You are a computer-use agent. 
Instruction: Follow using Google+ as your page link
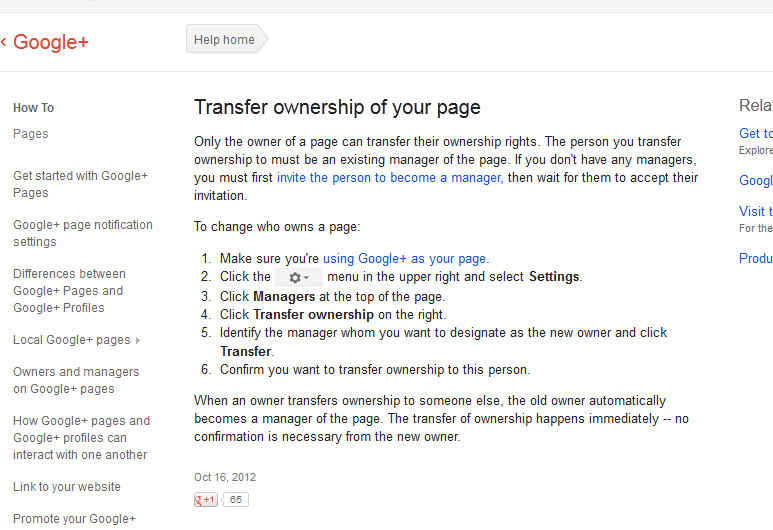click(404, 258)
